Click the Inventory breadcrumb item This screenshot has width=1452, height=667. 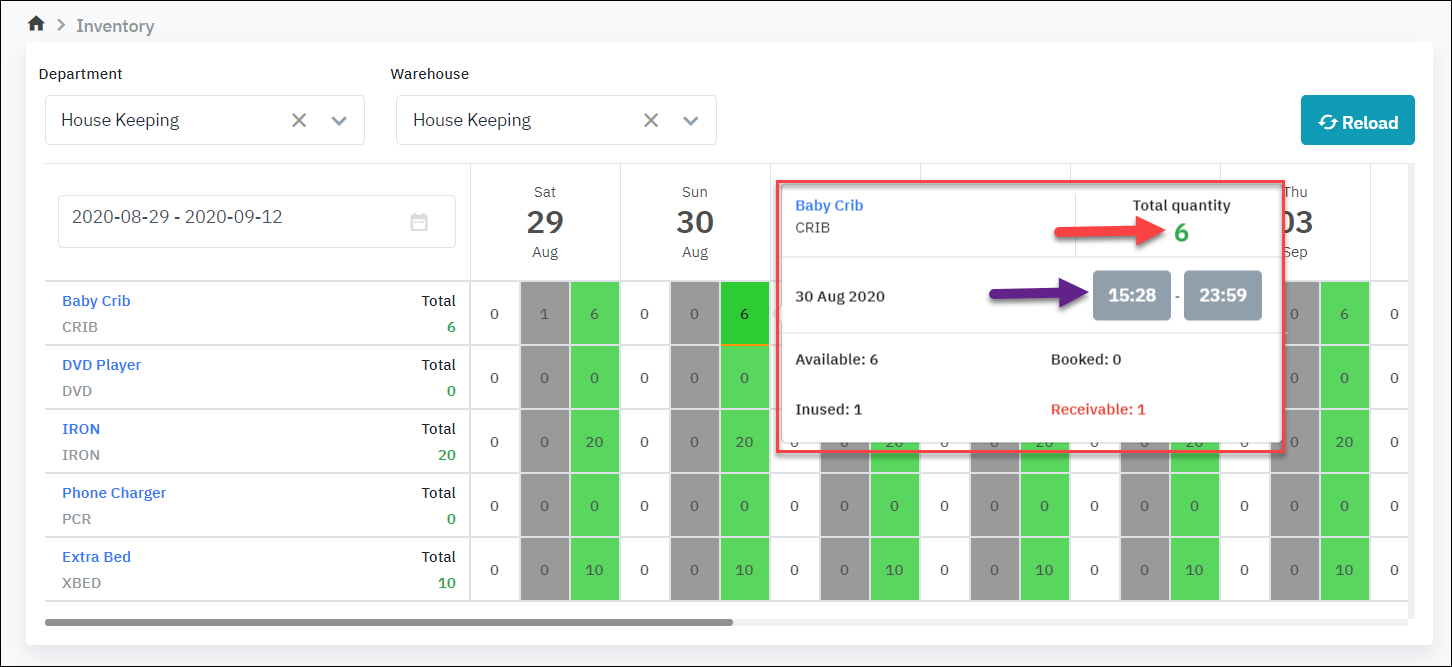click(115, 26)
